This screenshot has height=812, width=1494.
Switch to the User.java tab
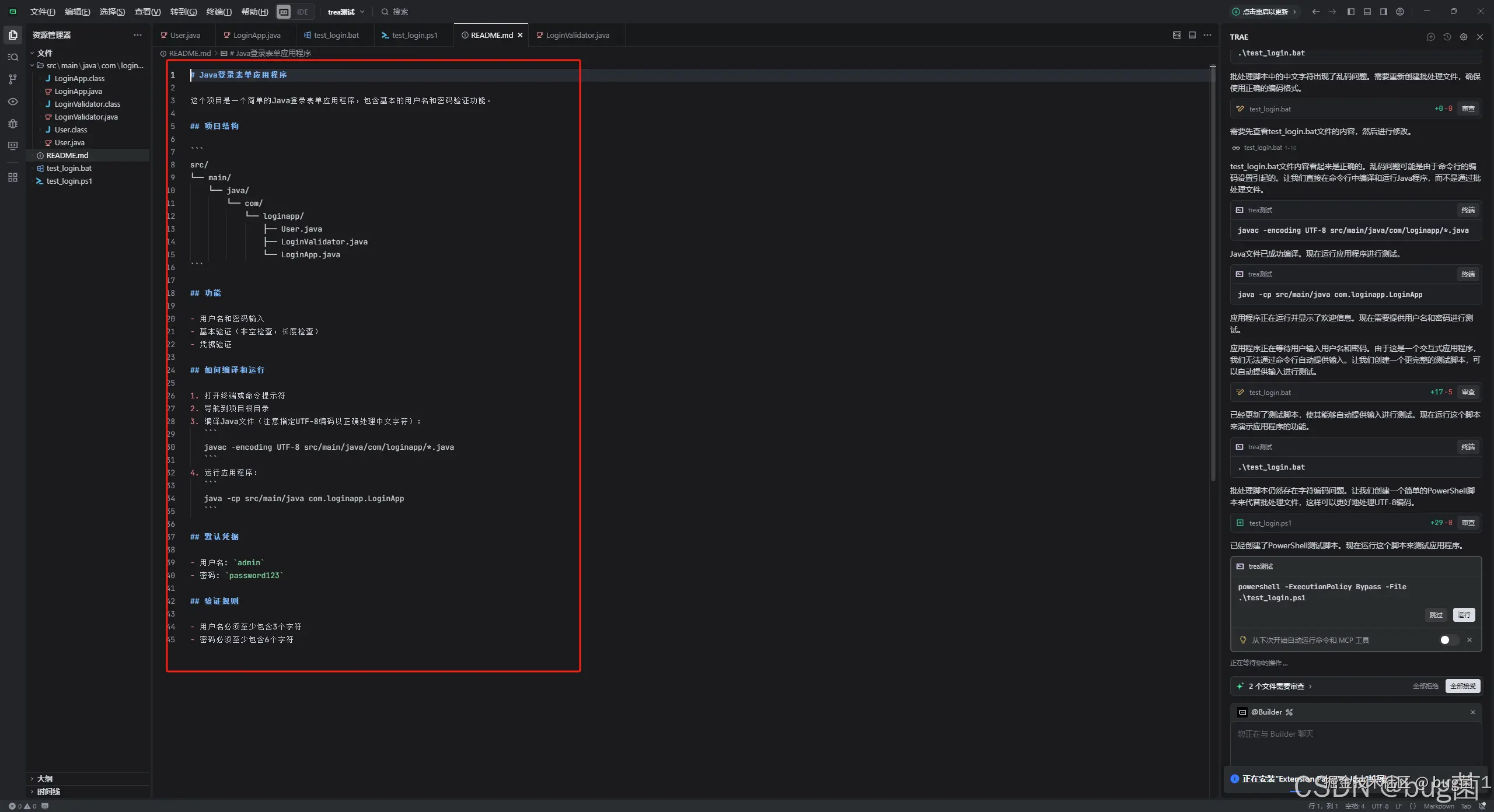click(184, 35)
